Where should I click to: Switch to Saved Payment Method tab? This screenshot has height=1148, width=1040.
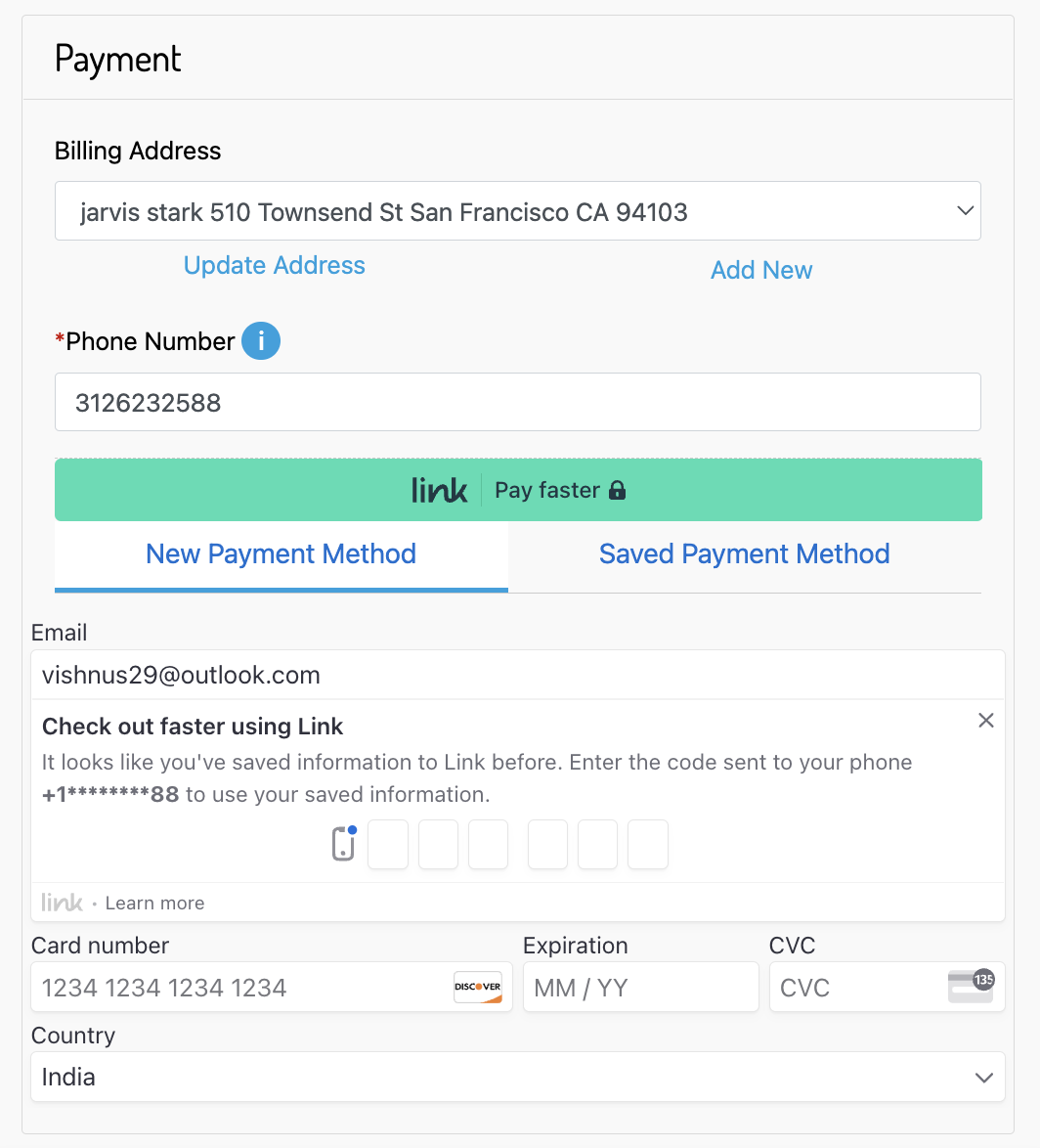[x=744, y=554]
